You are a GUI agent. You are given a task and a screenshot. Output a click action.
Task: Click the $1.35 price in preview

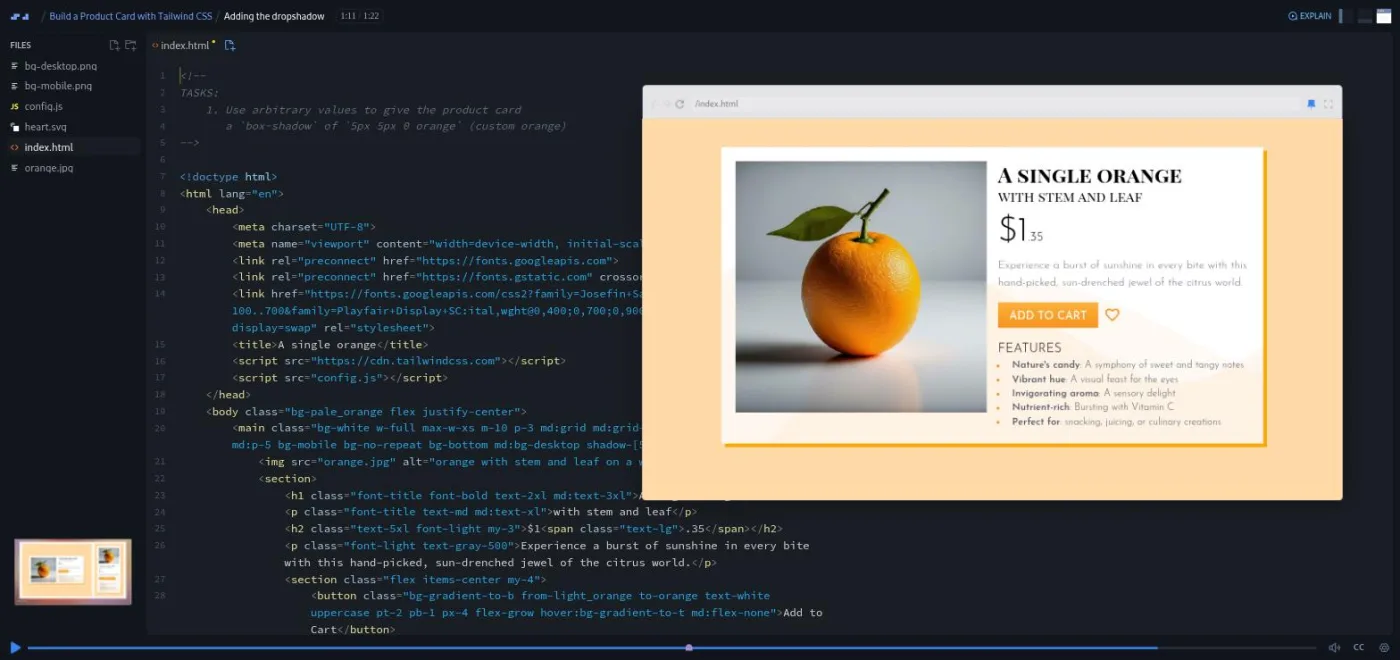click(x=1020, y=230)
